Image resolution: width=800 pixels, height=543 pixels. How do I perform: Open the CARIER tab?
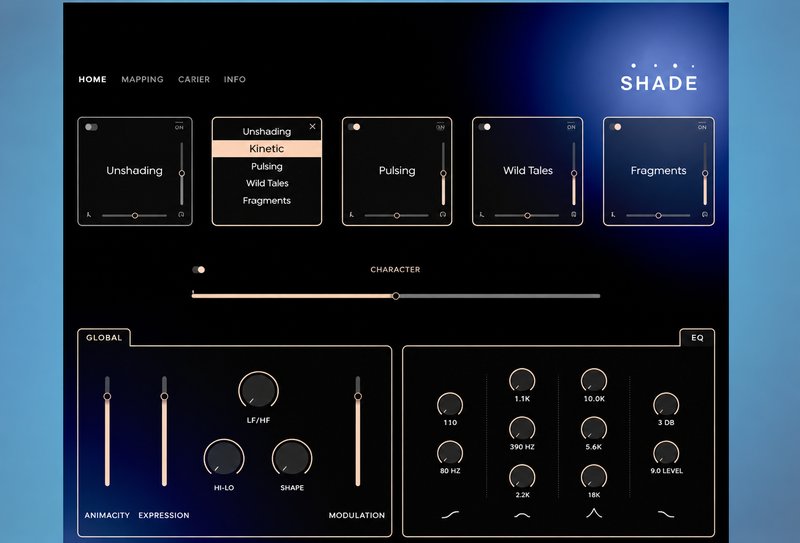click(x=194, y=79)
